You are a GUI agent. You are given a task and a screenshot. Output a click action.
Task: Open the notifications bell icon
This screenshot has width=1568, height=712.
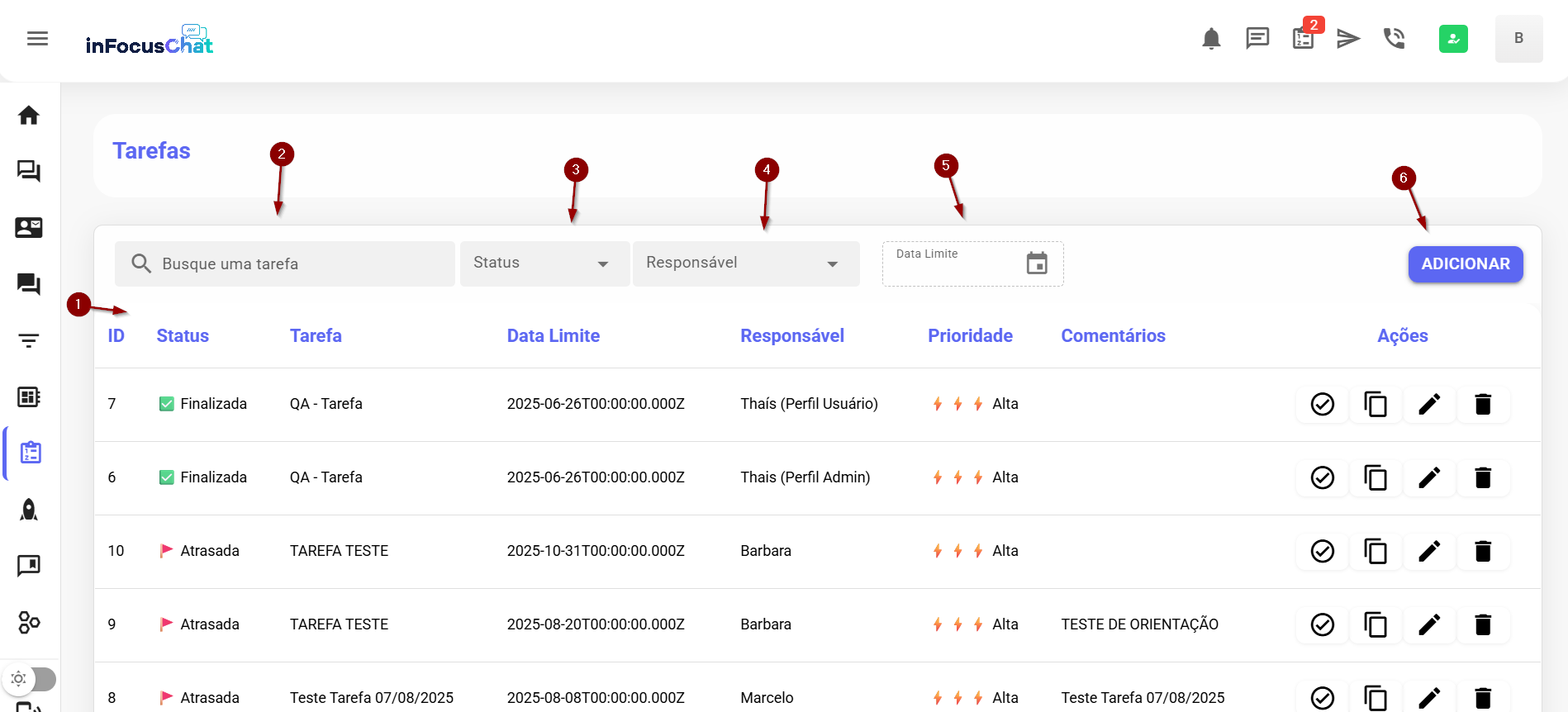1211,39
